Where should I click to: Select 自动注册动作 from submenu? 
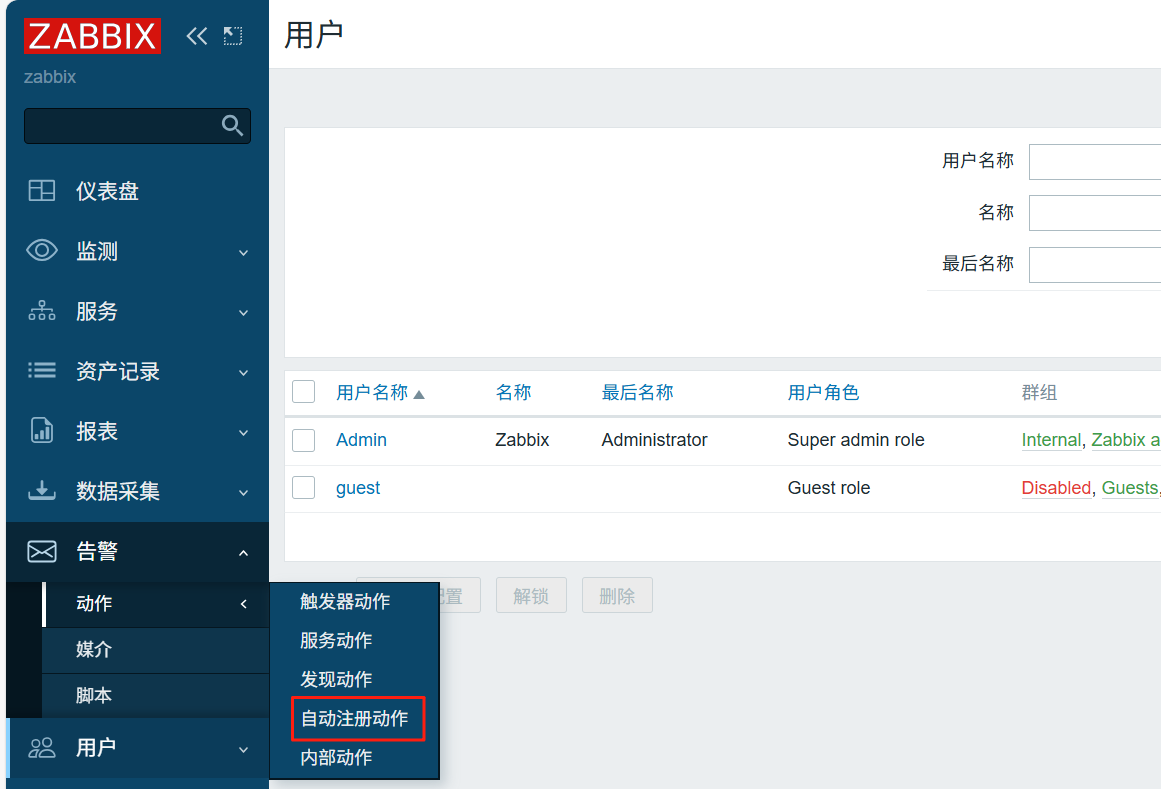(355, 718)
